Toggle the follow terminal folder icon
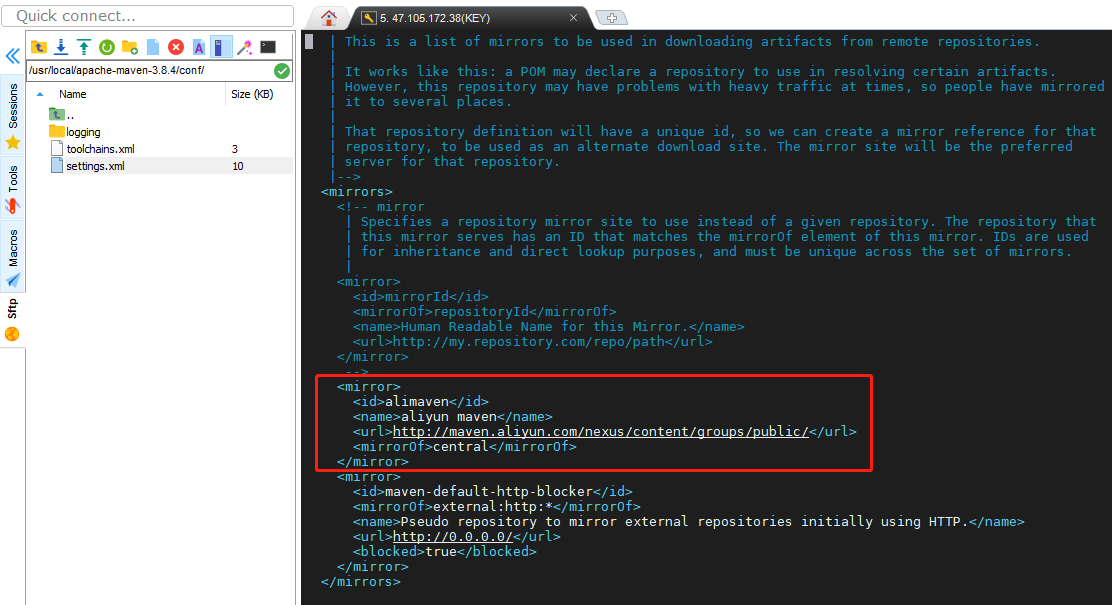The image size is (1112, 605). coord(221,48)
